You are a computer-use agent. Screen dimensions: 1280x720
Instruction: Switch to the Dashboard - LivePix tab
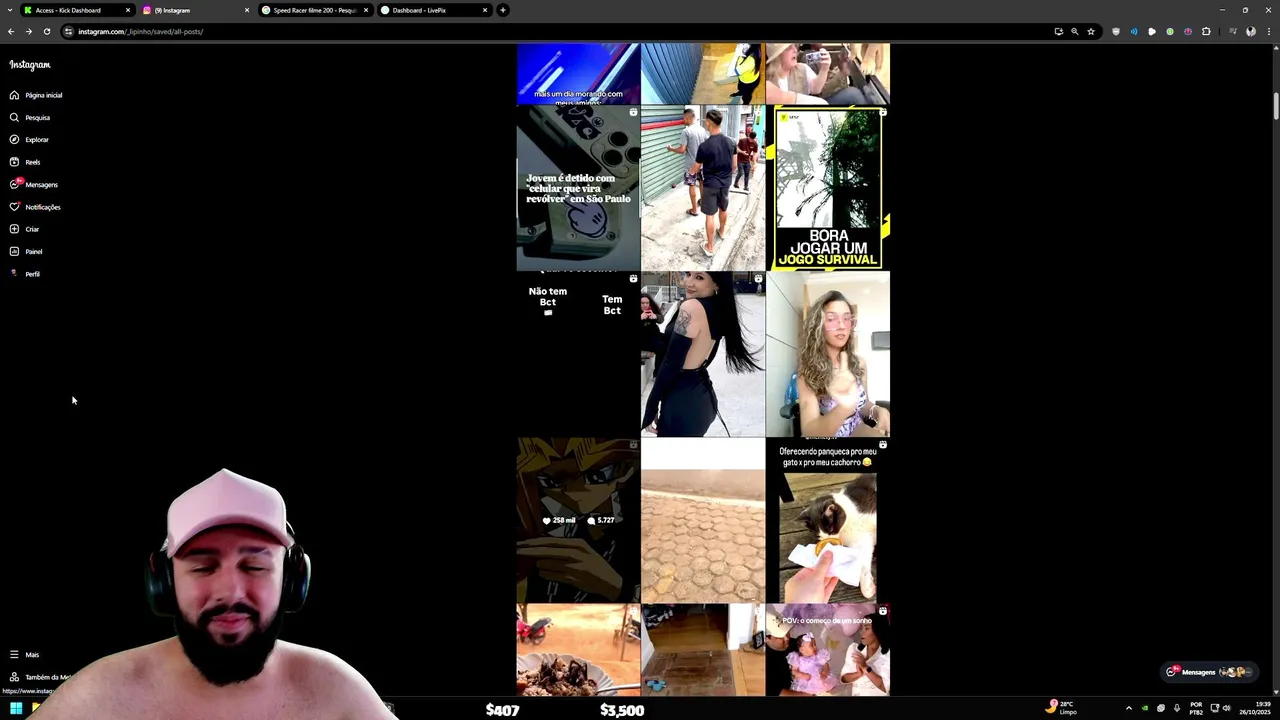433,10
